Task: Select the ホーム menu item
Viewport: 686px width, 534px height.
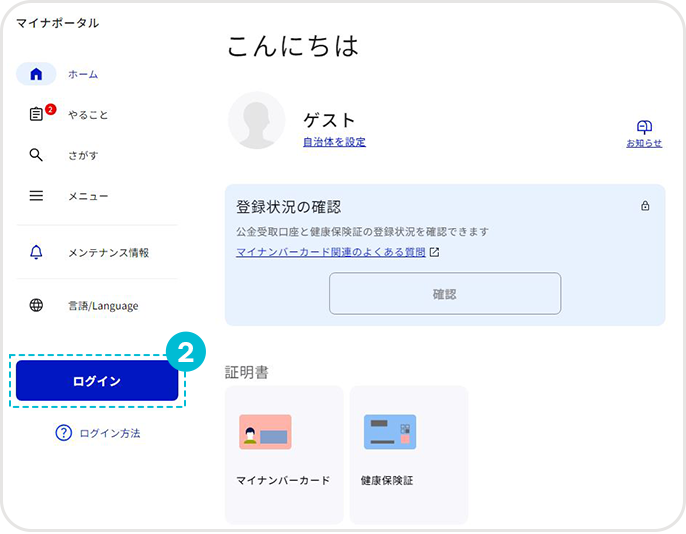Action: click(x=83, y=74)
